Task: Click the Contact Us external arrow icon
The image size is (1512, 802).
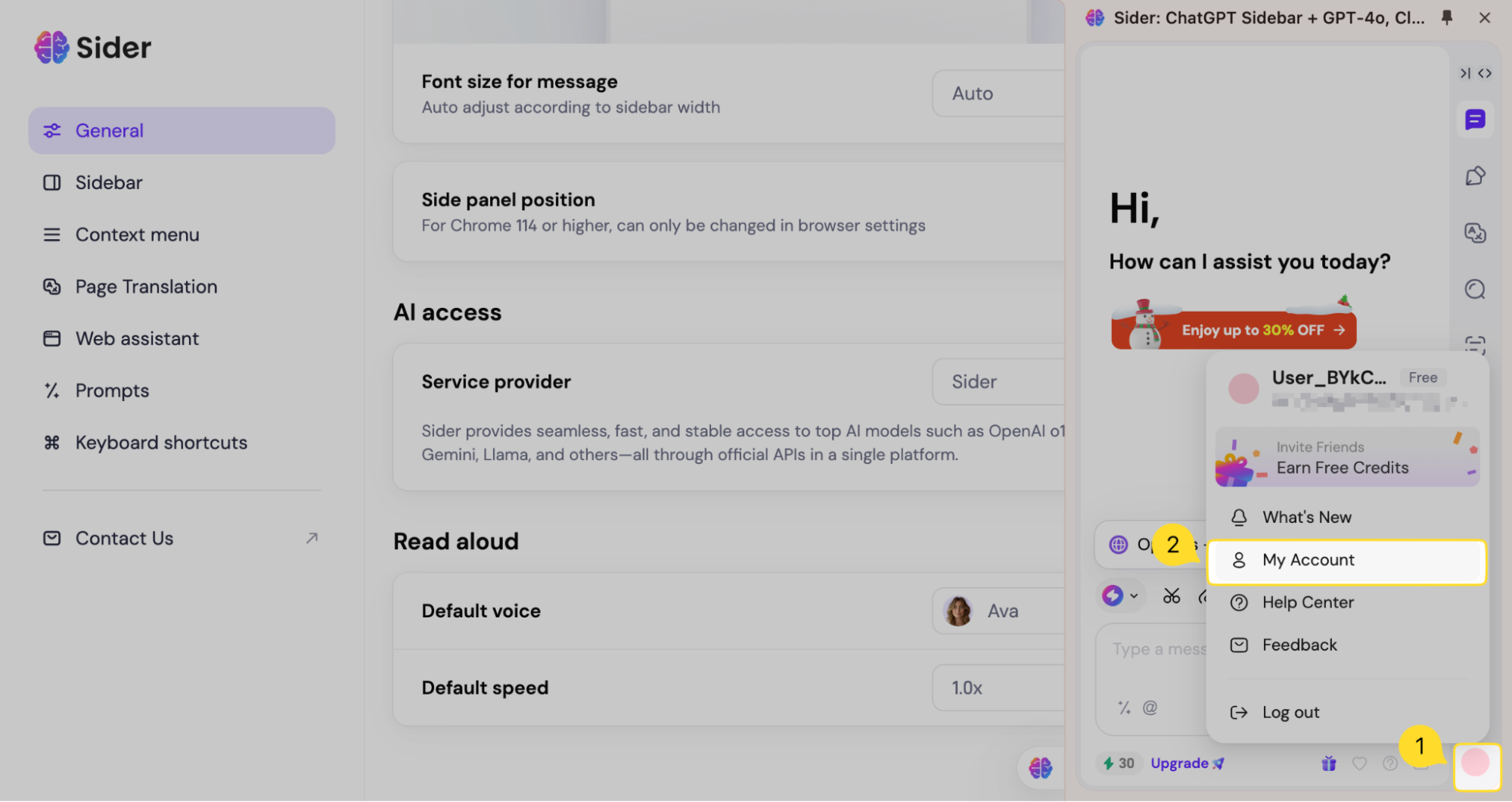Action: pos(312,539)
